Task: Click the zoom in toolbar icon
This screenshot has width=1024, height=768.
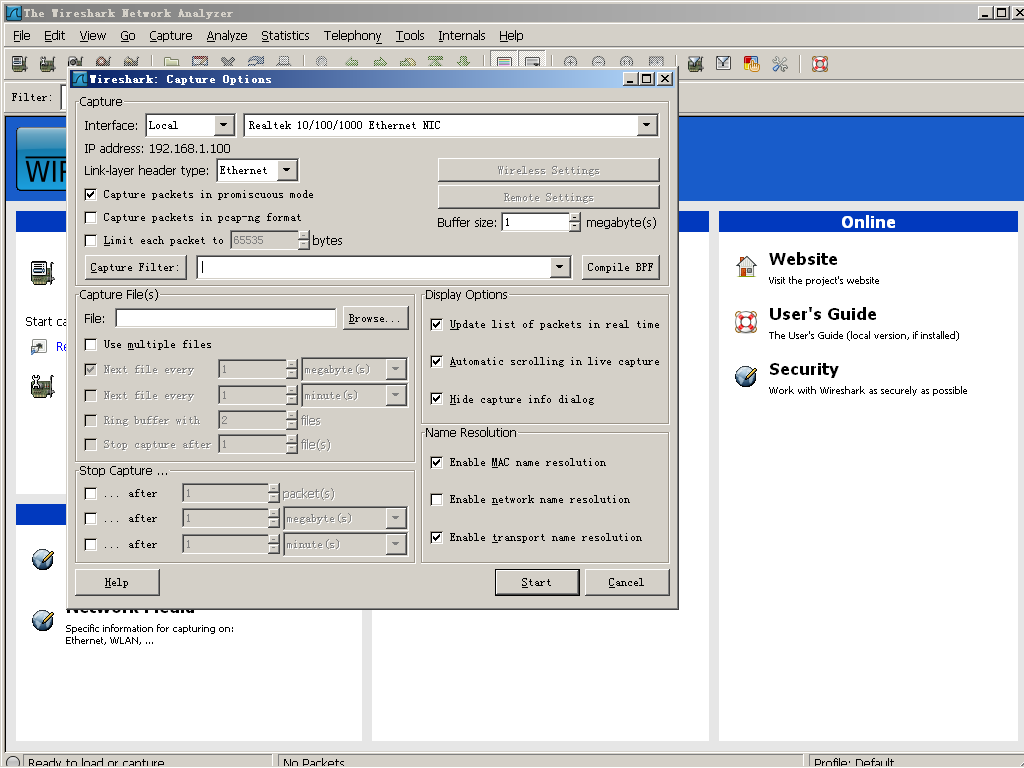Action: (570, 63)
